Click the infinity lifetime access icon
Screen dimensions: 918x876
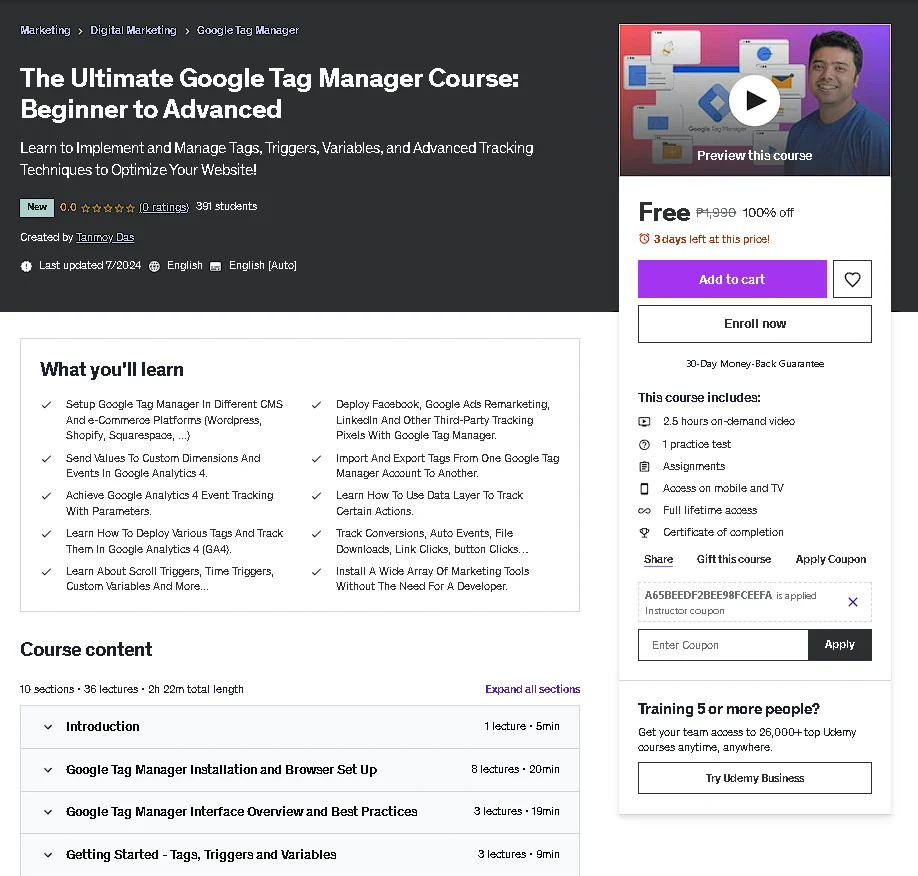pyautogui.click(x=644, y=511)
